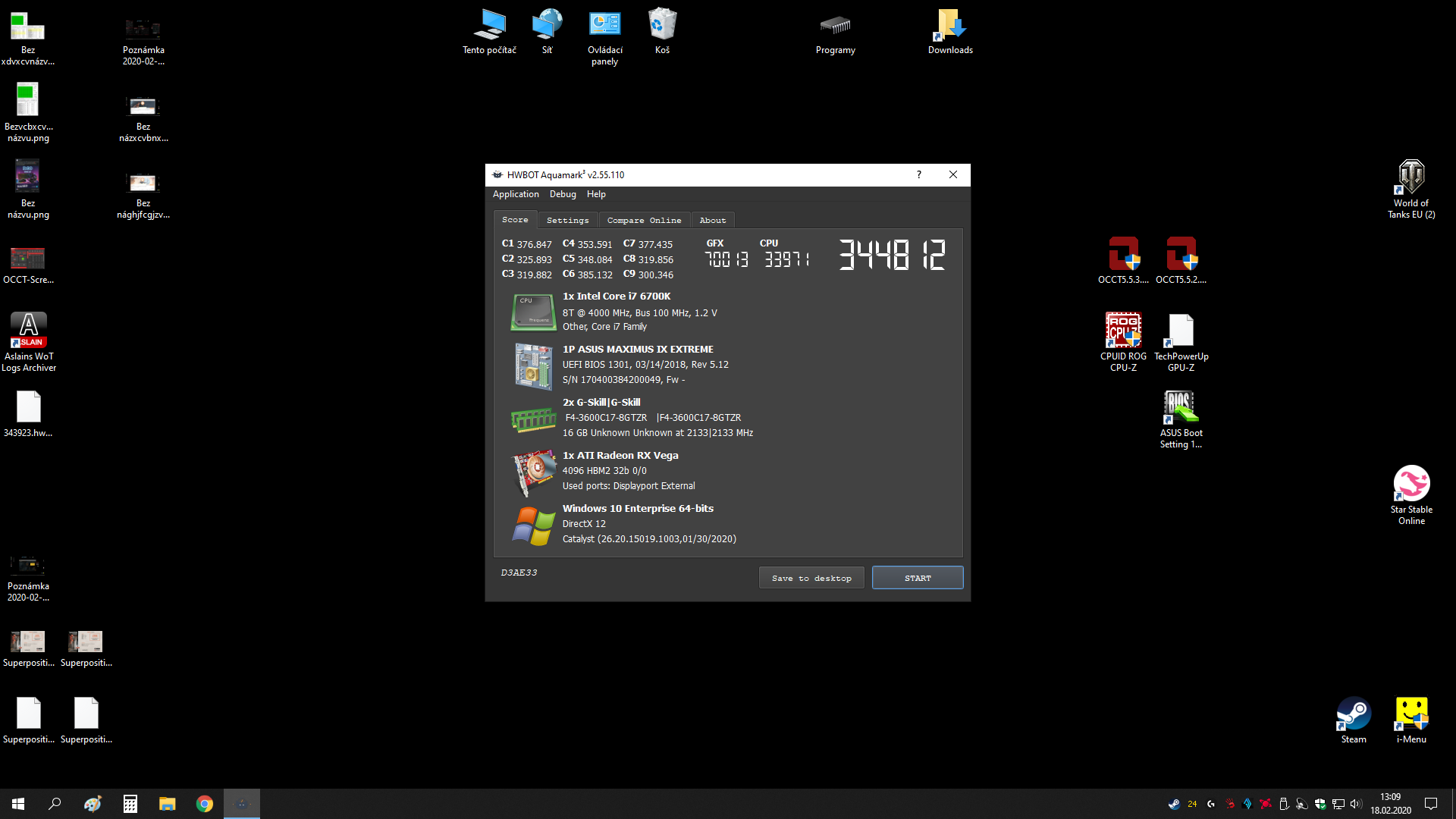Click the 1x Intel Core i7 6700K heading

pos(617,297)
